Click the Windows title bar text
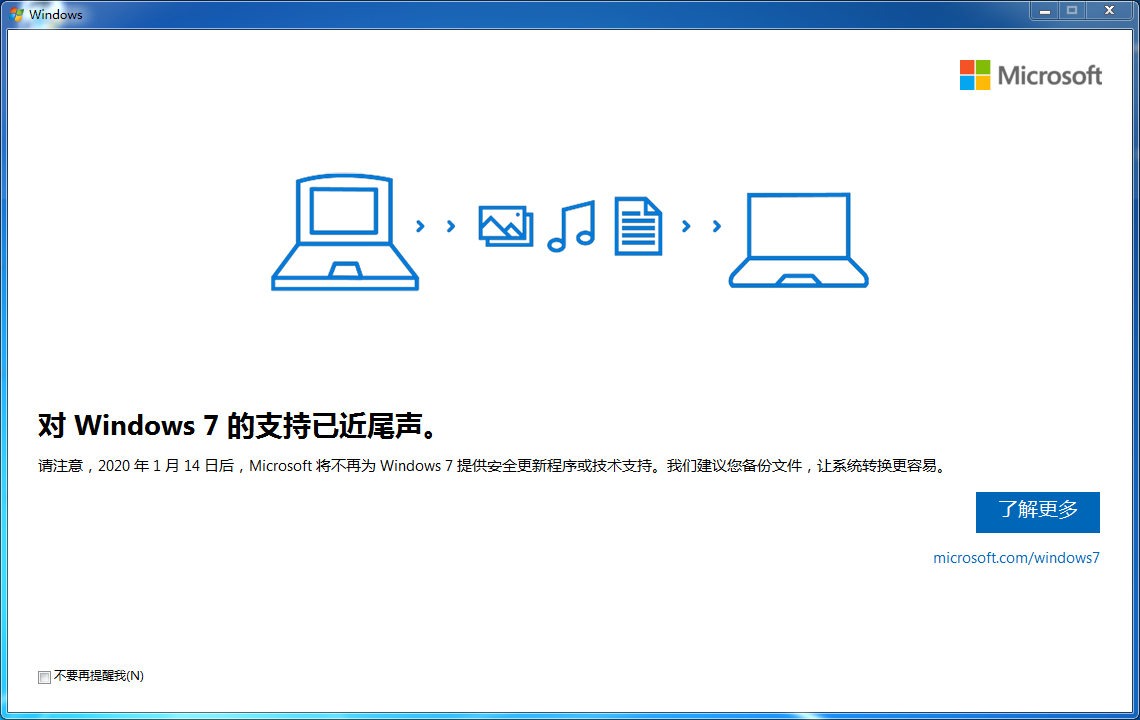Screen dimensions: 1140x720 point(56,15)
